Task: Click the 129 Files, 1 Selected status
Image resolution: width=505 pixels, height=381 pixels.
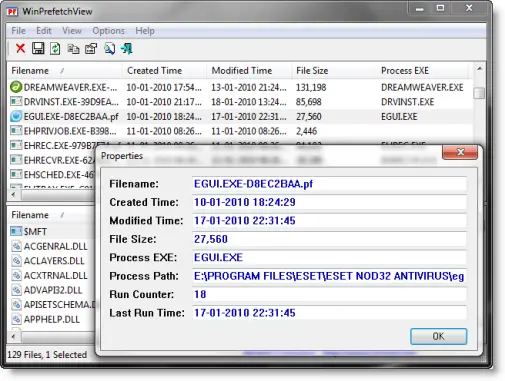Action: click(x=47, y=354)
